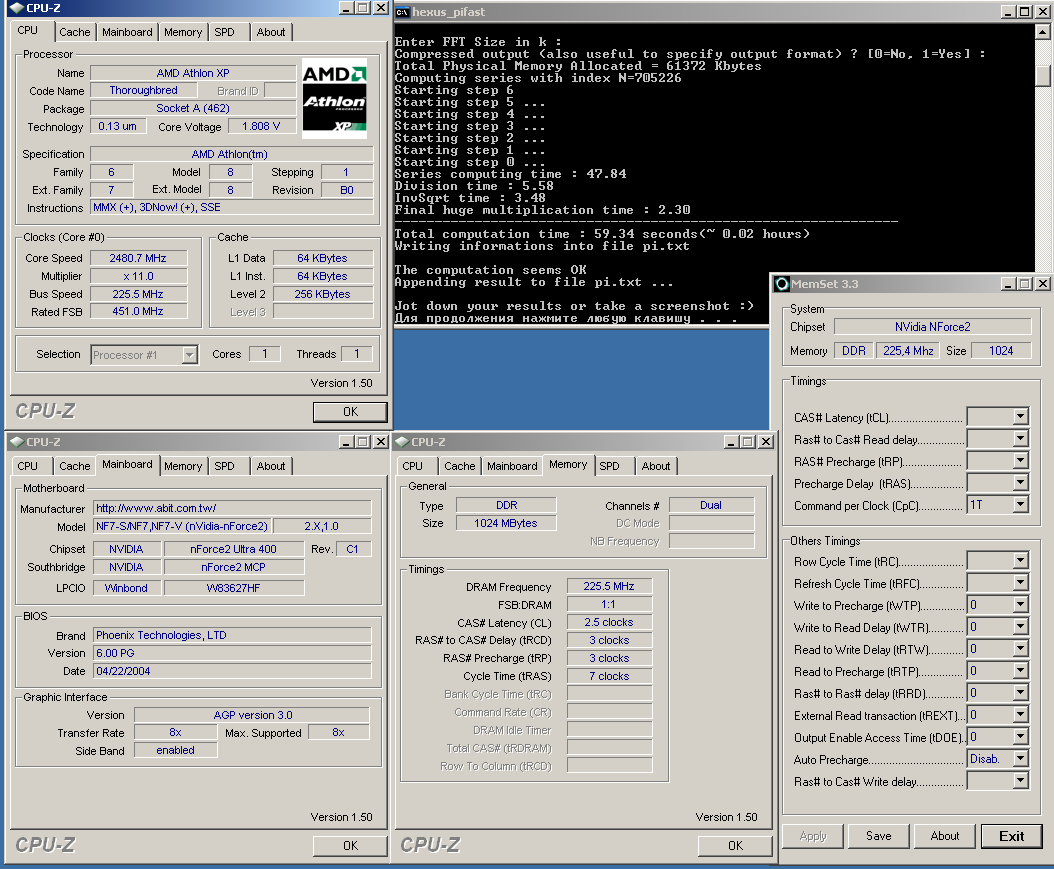Open Ras# to Ras# delay (tRRD) dropdown
The height and width of the screenshot is (869, 1054).
(x=1020, y=693)
